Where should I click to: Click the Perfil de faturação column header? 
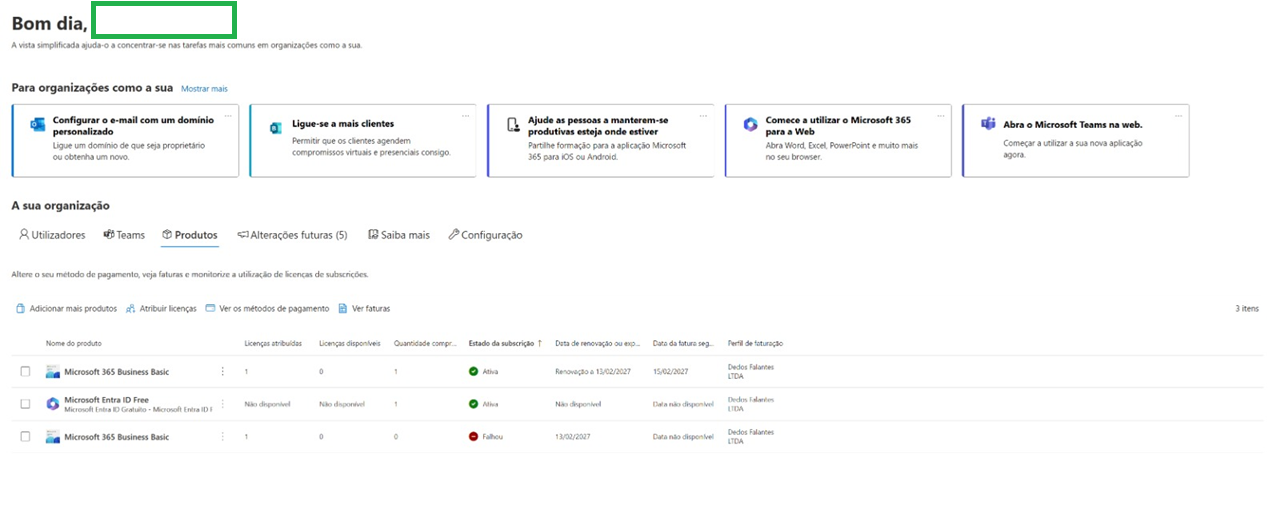click(x=755, y=343)
